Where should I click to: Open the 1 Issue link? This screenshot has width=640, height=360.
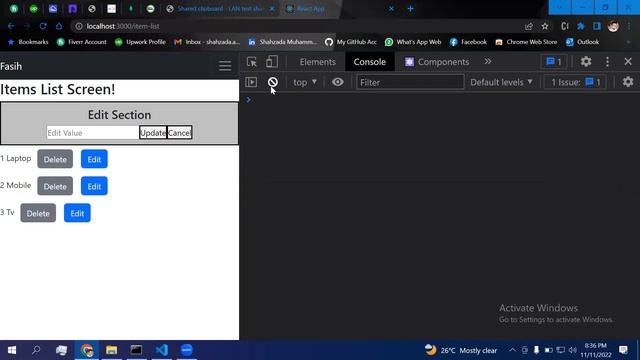[x=576, y=82]
